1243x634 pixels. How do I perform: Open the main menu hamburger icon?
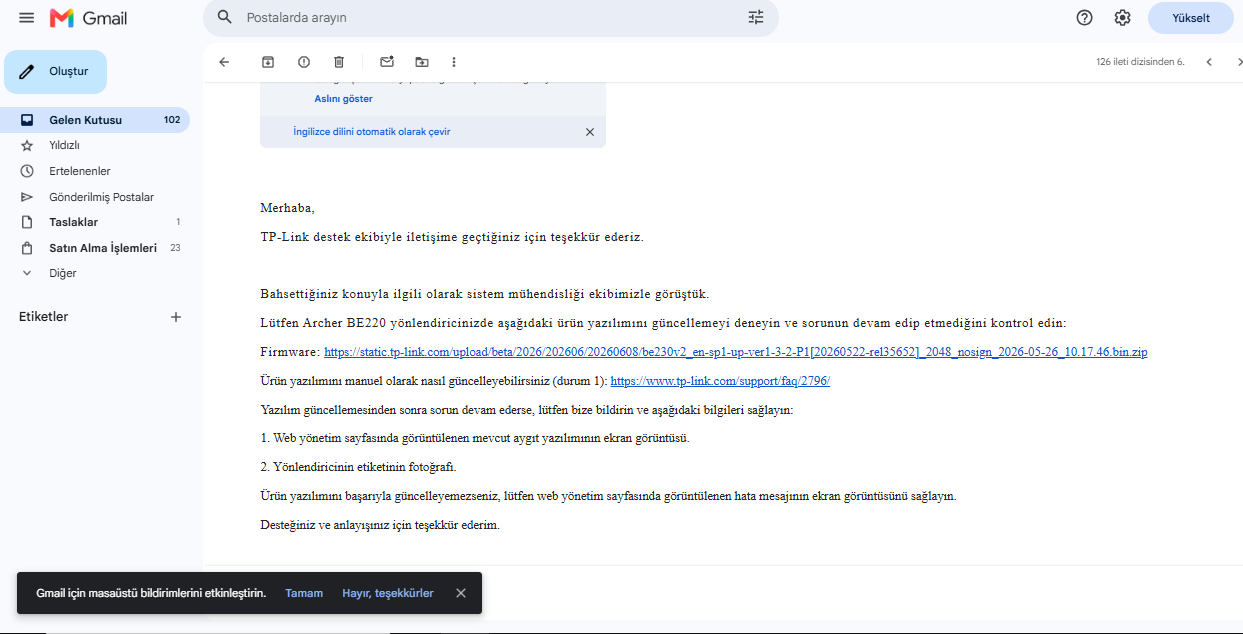(27, 18)
